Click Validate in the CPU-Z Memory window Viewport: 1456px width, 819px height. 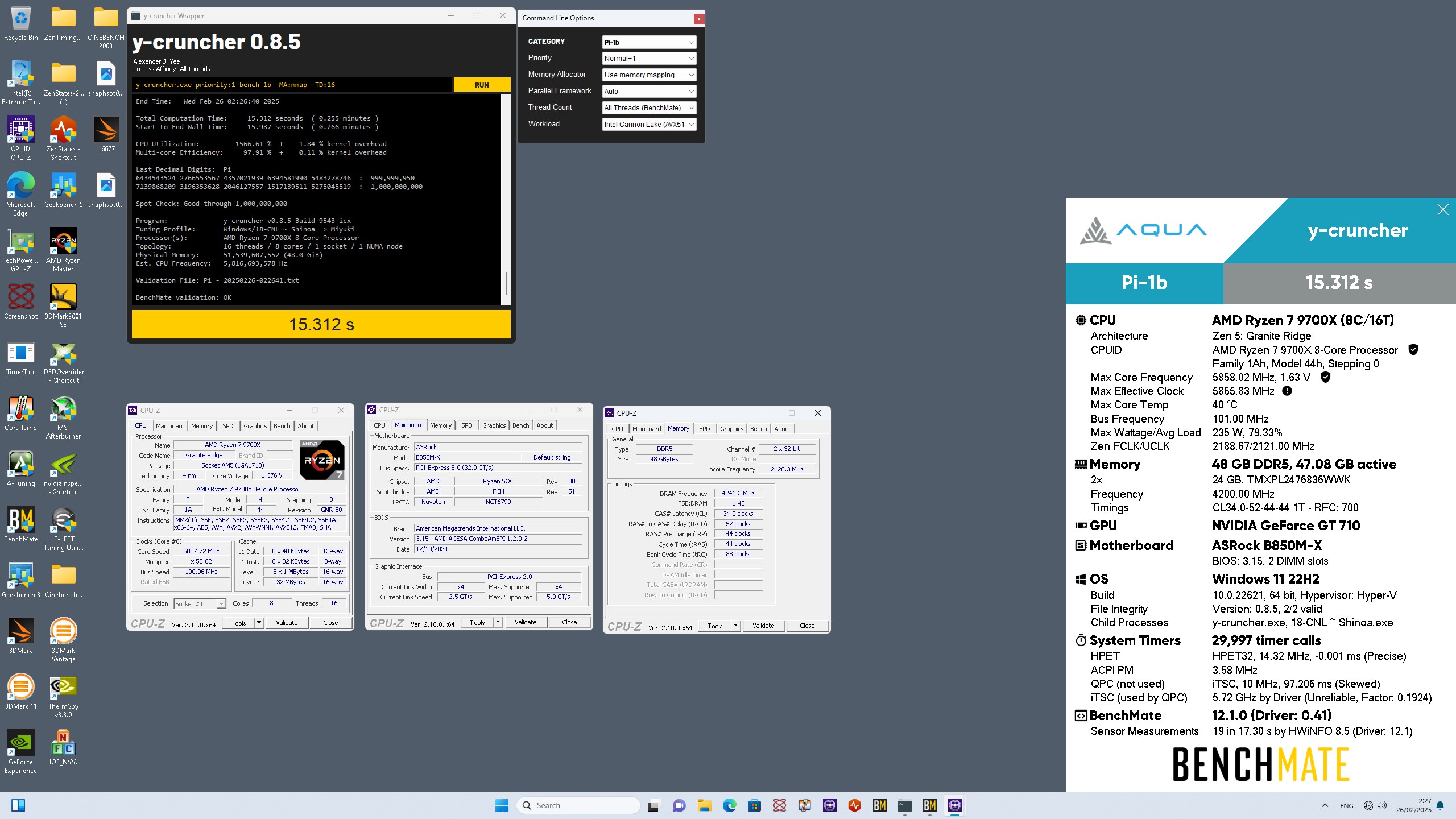pos(763,626)
